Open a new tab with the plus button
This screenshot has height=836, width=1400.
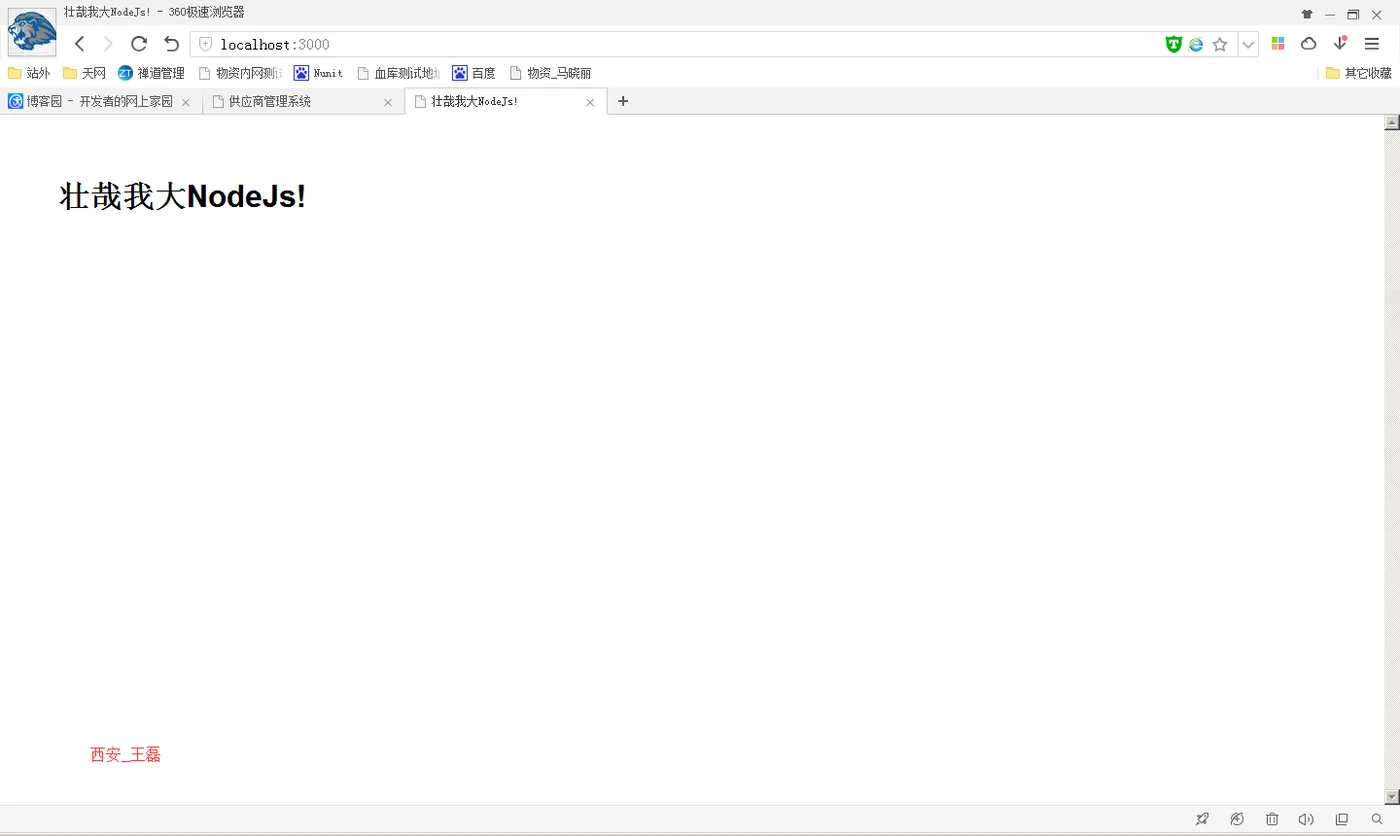pyautogui.click(x=623, y=101)
